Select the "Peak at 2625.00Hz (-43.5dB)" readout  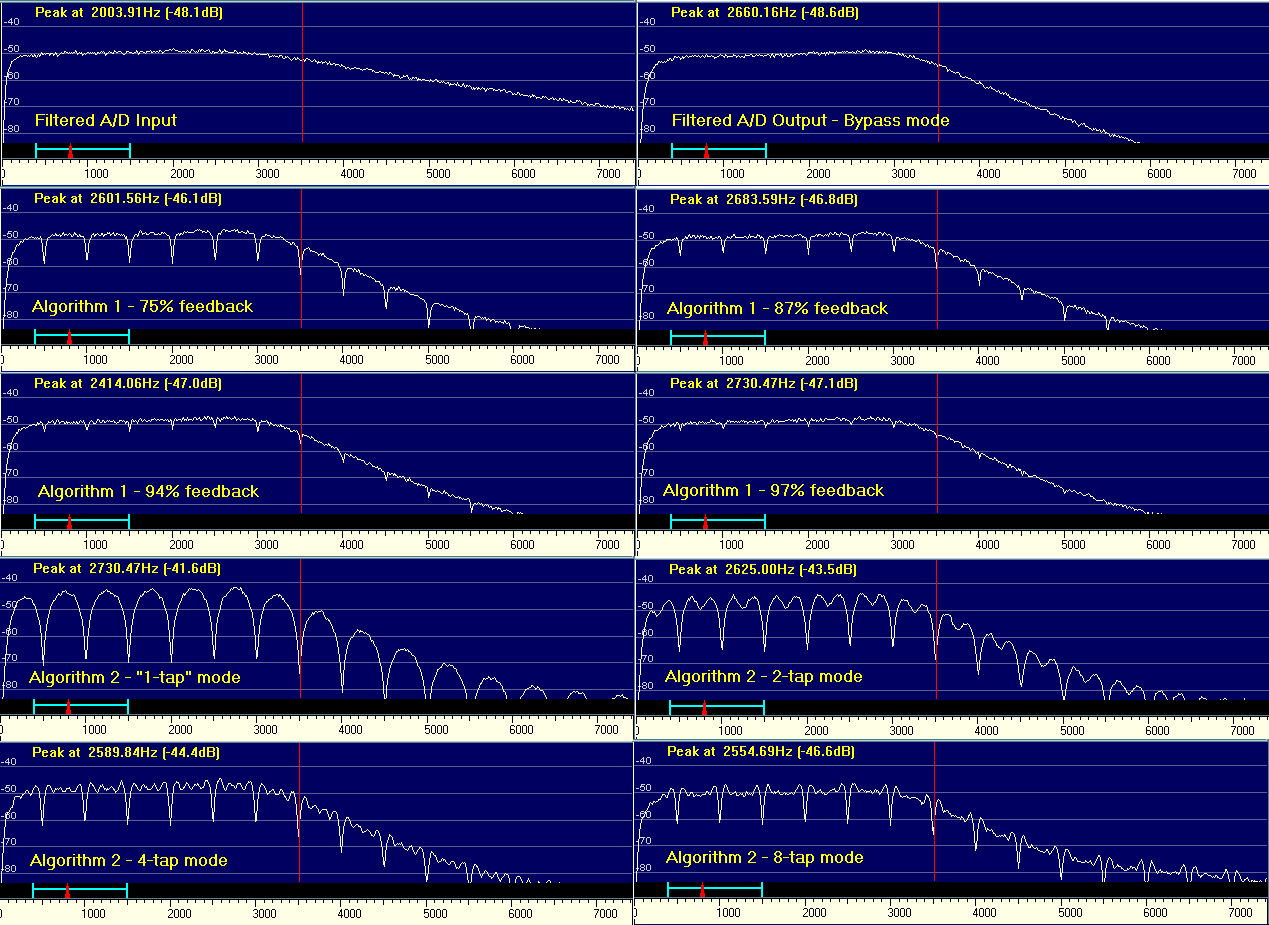(x=763, y=570)
